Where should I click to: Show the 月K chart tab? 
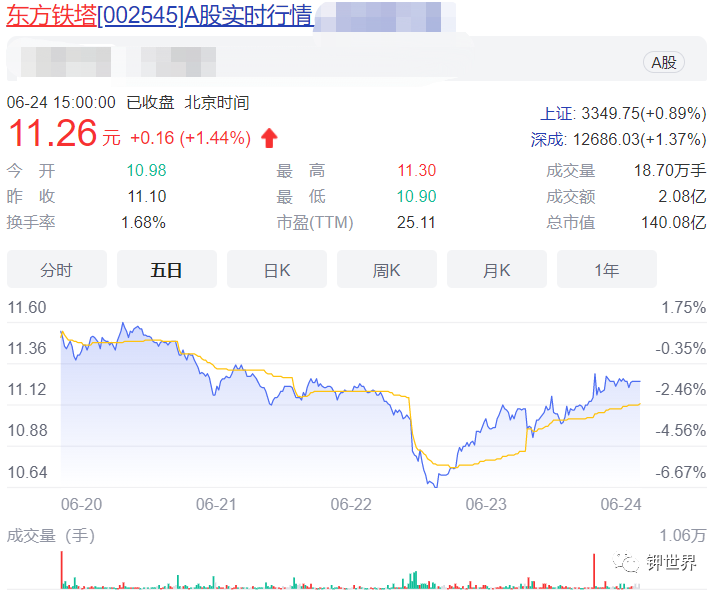point(497,270)
